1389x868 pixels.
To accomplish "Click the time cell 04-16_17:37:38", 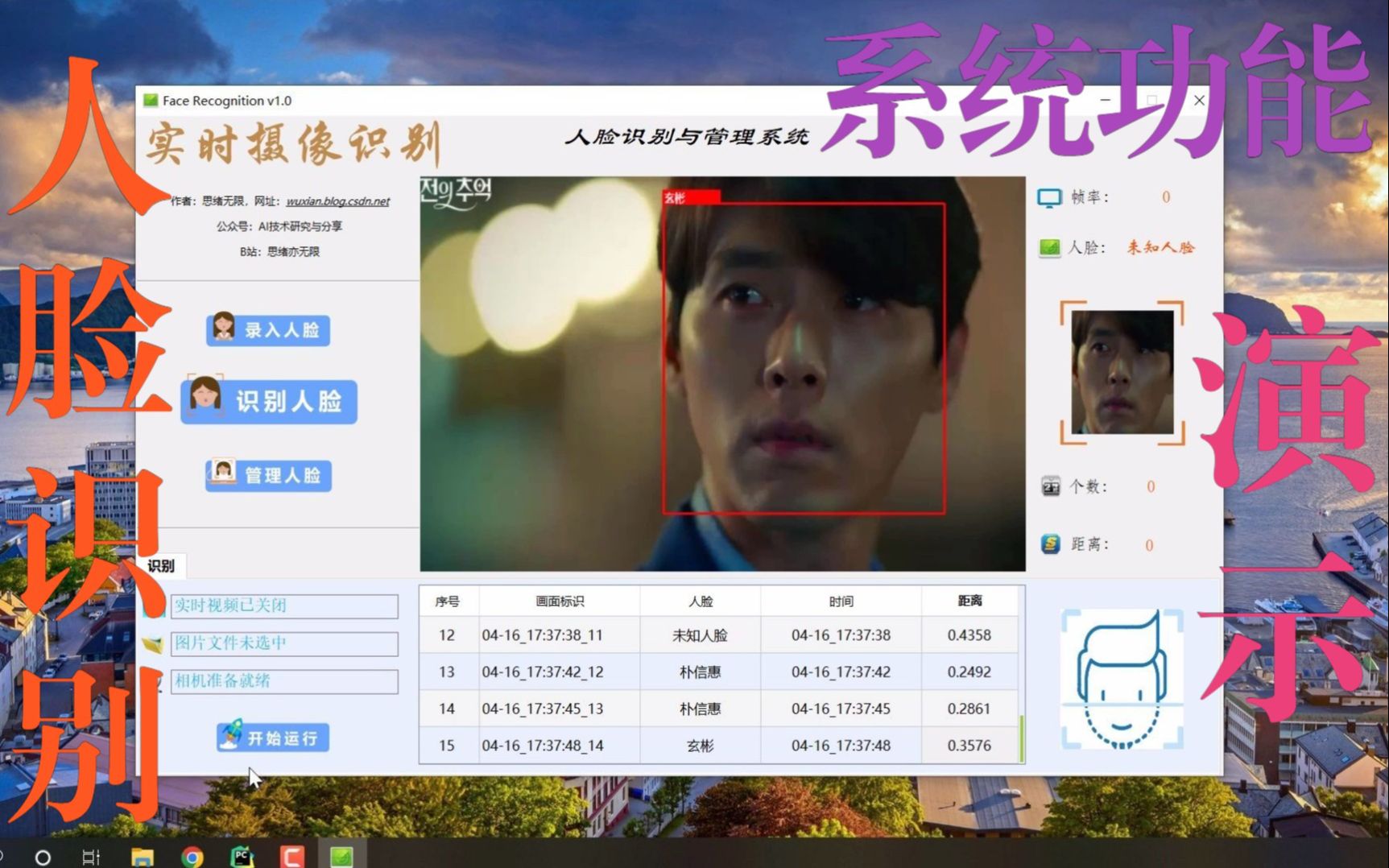I will coord(841,635).
